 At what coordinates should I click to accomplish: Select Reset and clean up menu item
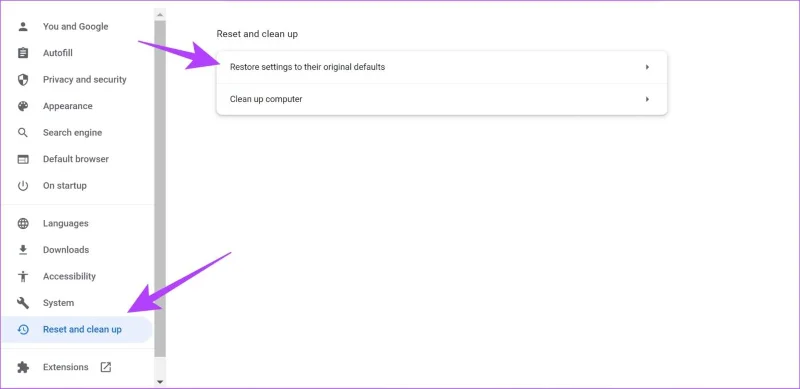(x=77, y=330)
